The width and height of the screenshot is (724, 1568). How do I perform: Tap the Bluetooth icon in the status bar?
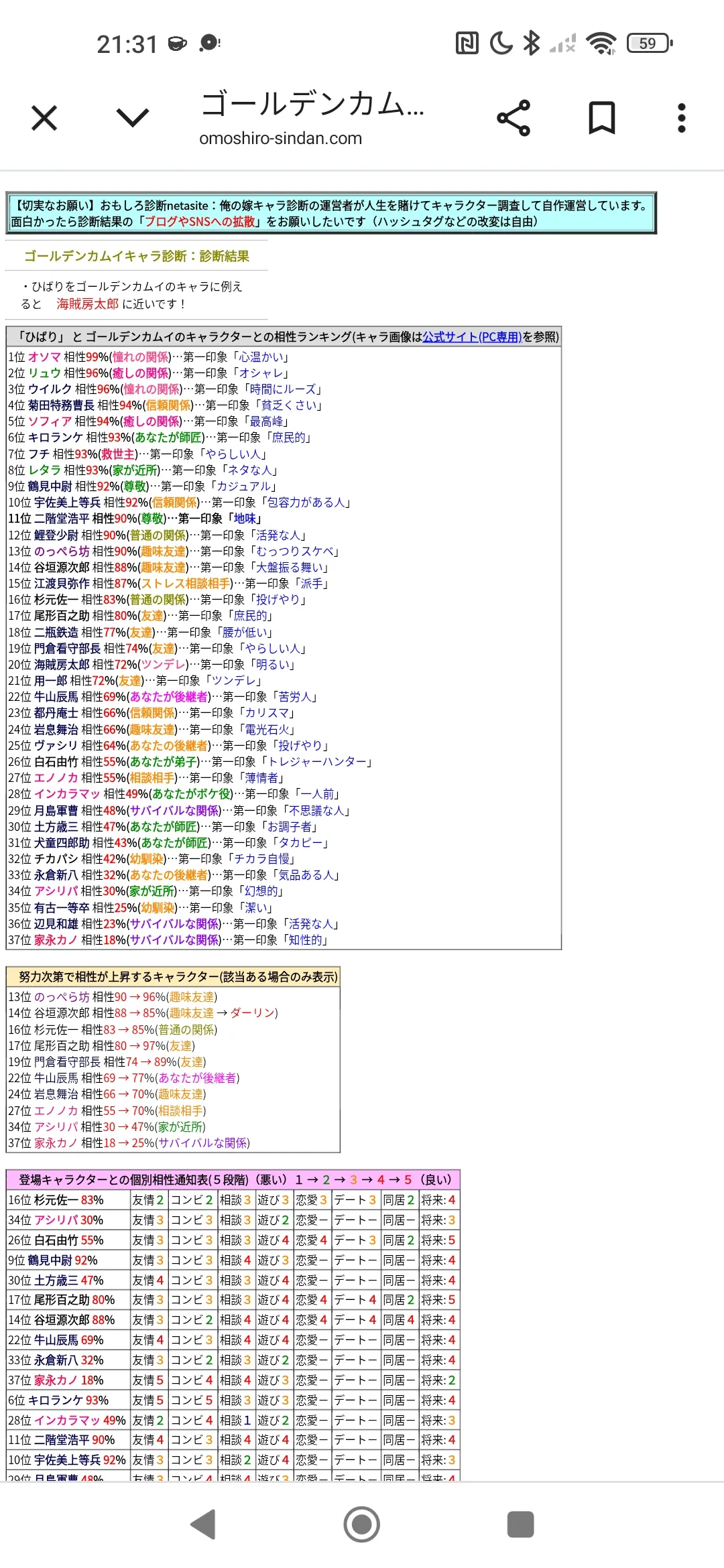532,44
